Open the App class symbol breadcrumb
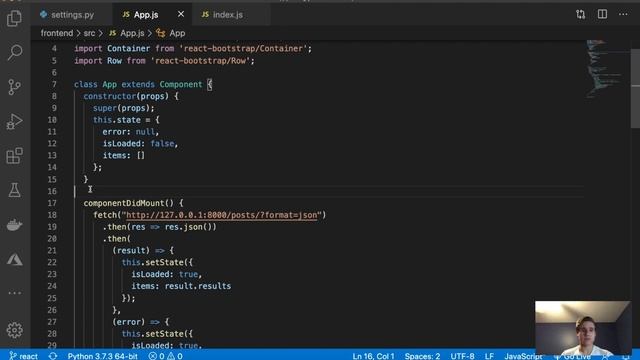The width and height of the screenshot is (640, 360). 171,33
